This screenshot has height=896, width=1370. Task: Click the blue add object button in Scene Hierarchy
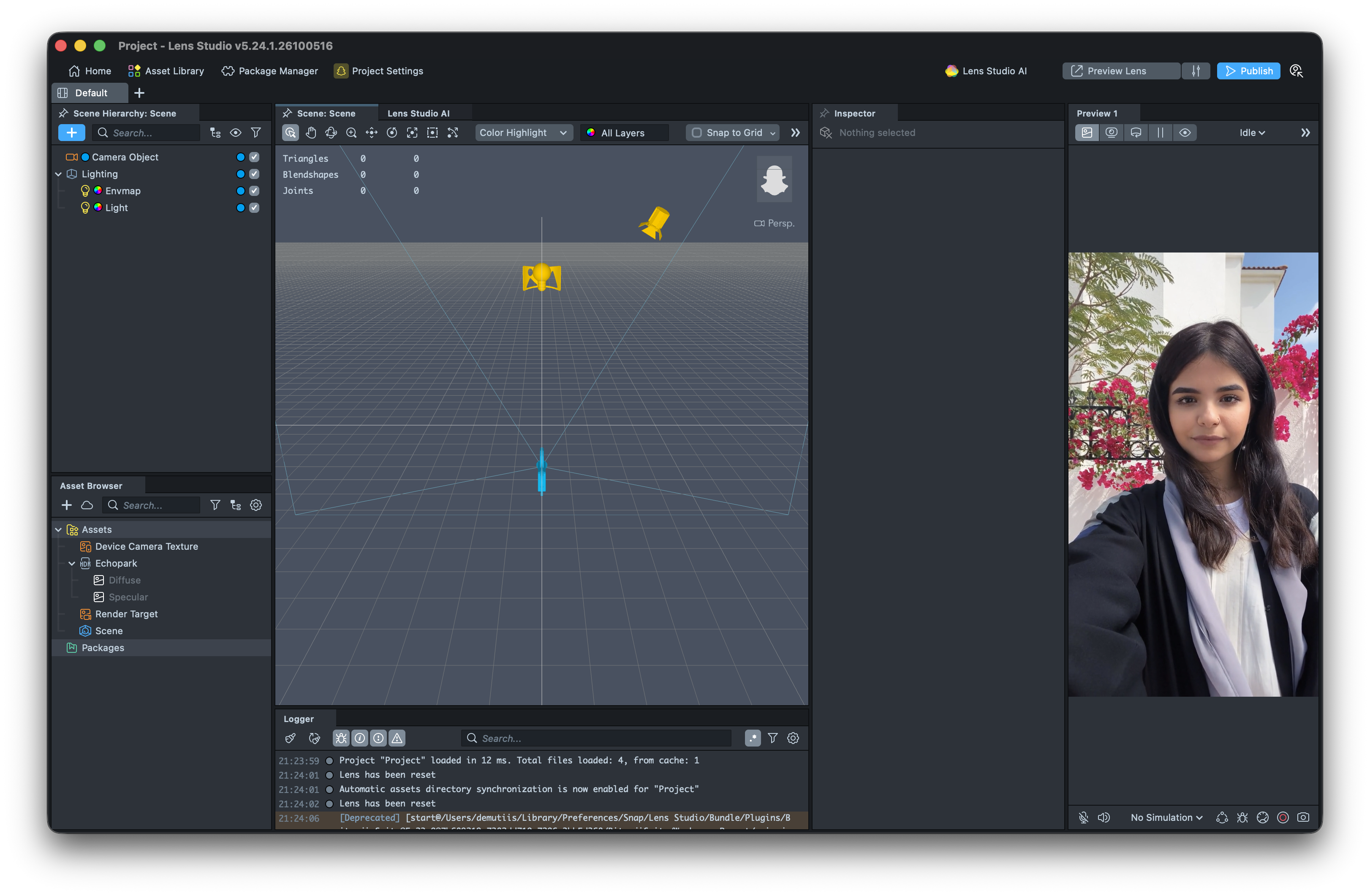(x=71, y=133)
